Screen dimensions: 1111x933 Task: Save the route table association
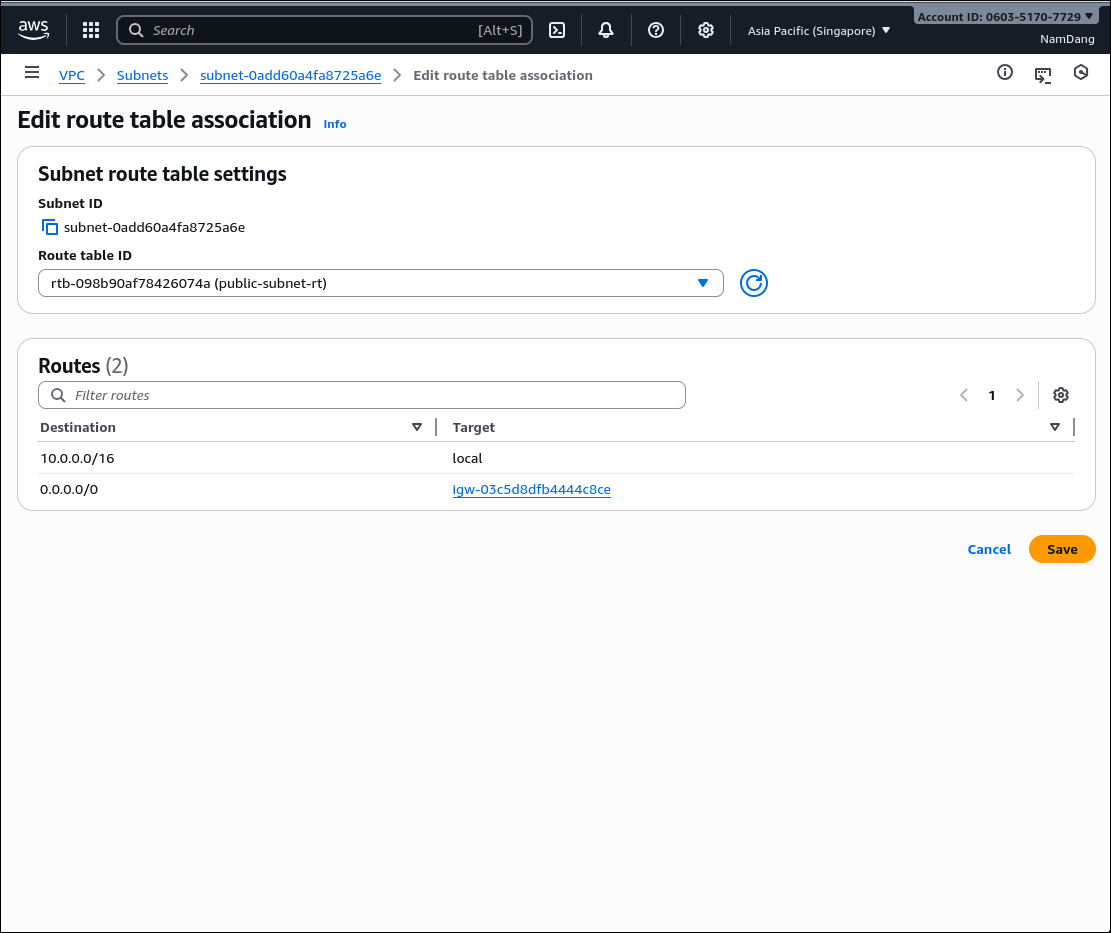point(1061,549)
